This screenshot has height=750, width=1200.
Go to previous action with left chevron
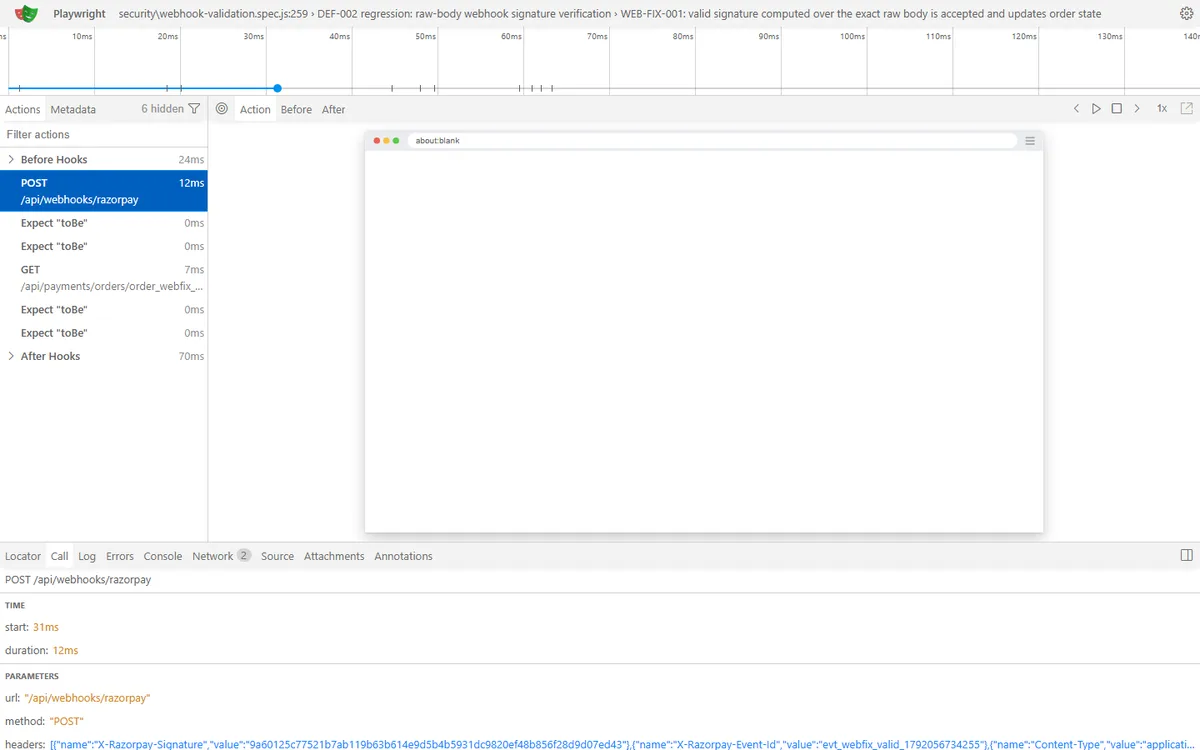[1076, 108]
